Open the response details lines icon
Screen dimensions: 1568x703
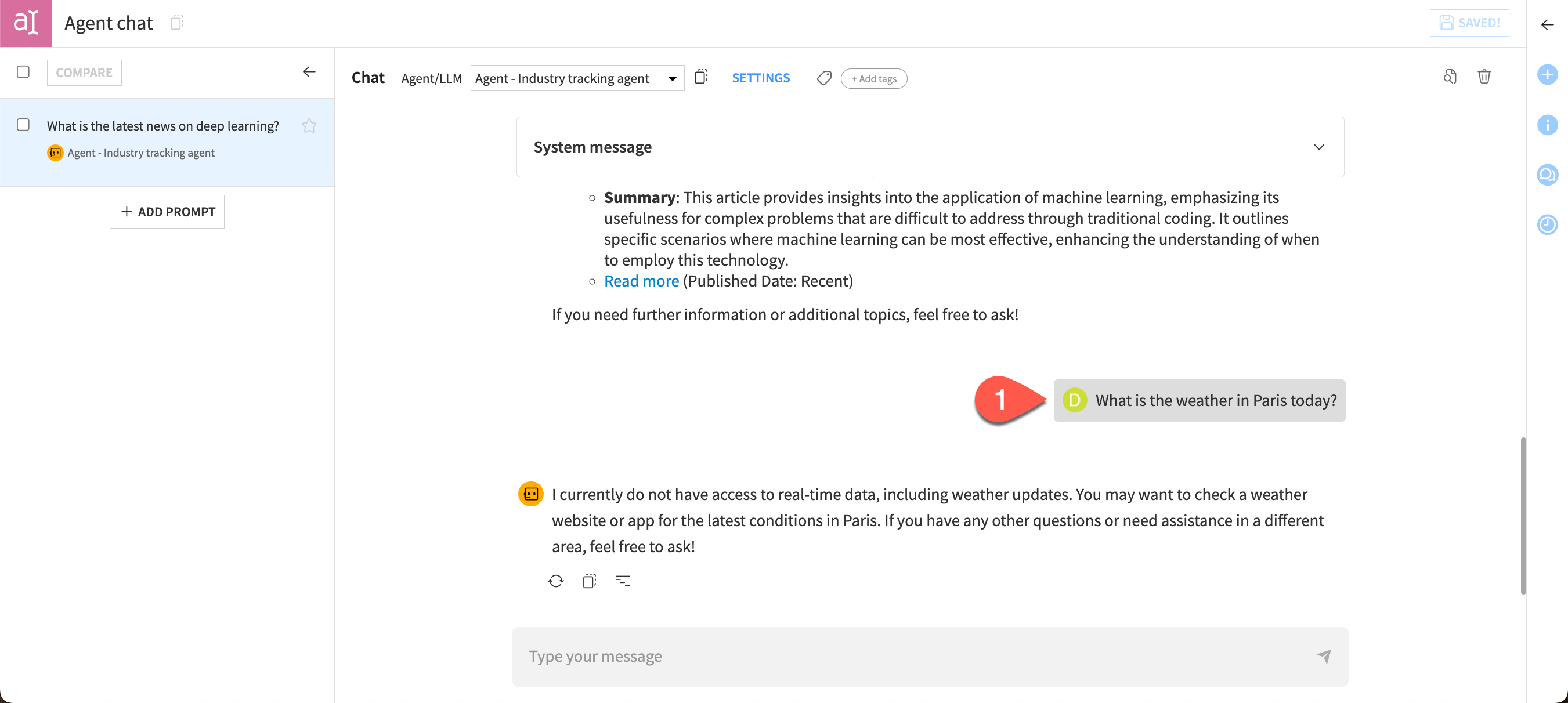[x=622, y=581]
